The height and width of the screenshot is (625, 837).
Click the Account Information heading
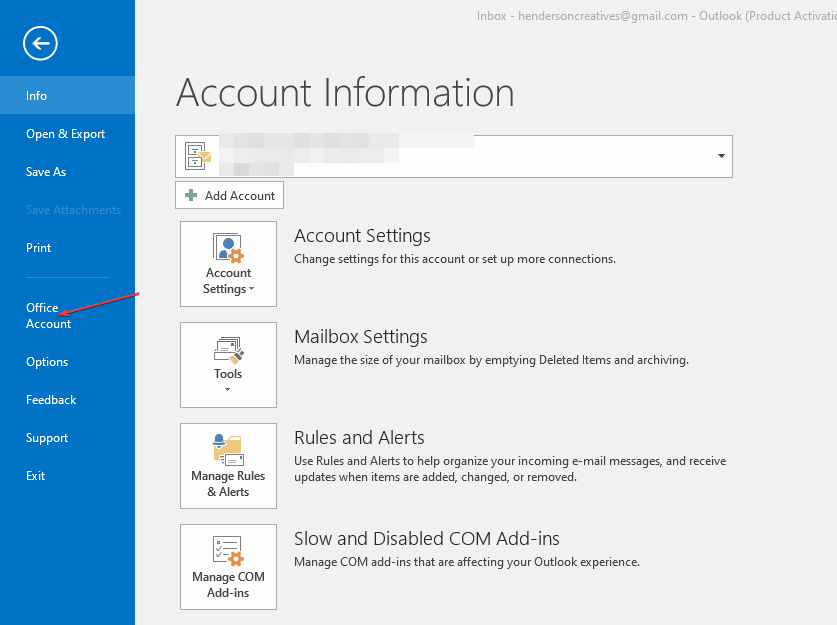345,92
